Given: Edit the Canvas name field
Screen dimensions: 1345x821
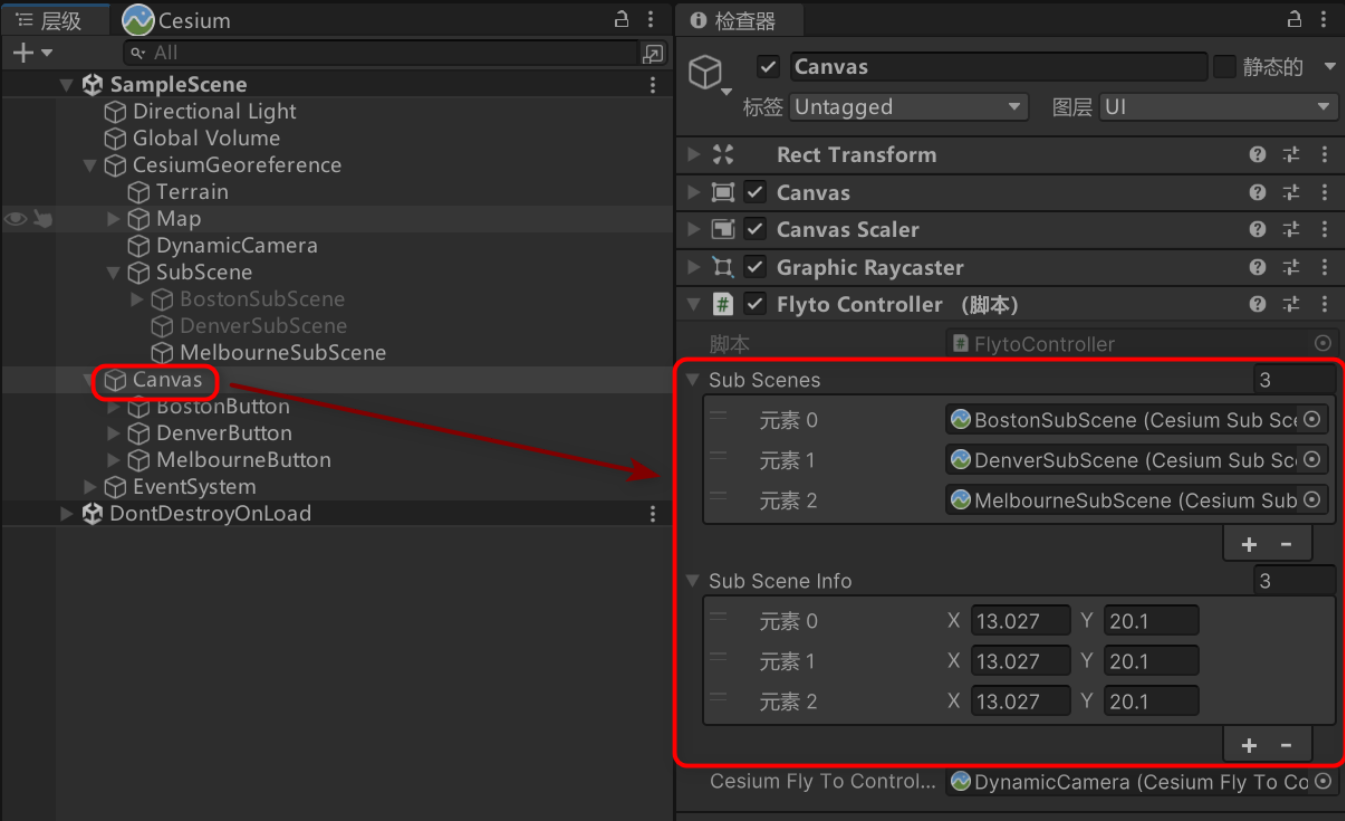Looking at the screenshot, I should [998, 67].
